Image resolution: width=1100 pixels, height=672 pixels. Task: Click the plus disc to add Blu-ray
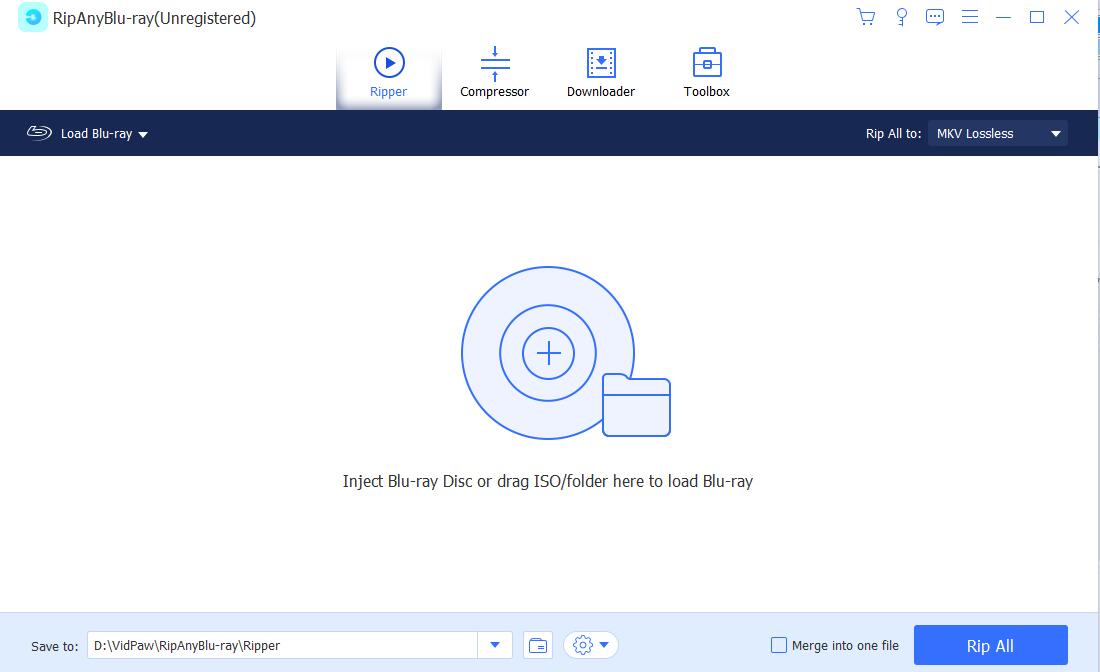point(548,353)
